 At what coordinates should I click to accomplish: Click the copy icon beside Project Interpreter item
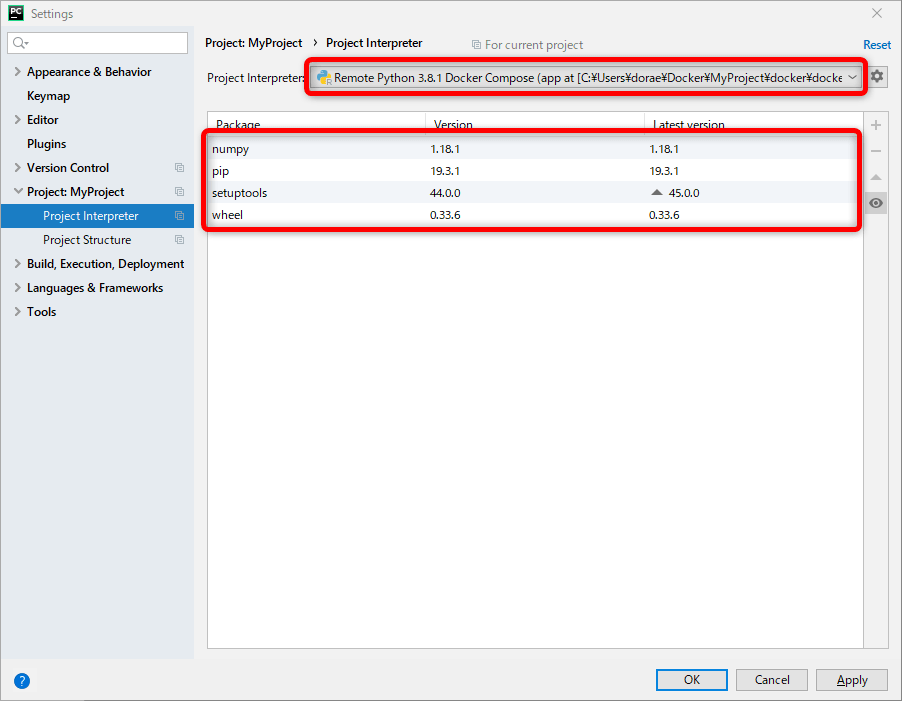tap(179, 216)
